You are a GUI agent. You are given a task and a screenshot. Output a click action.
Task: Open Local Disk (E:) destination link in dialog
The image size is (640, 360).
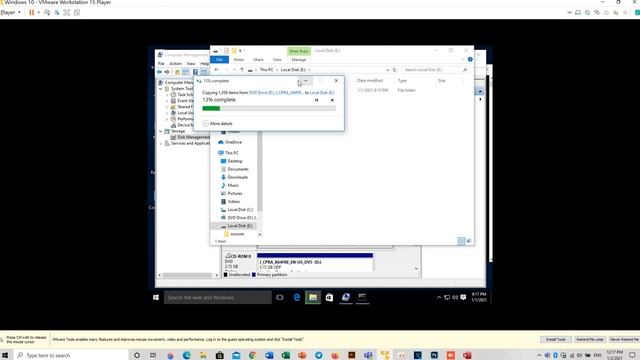coord(322,93)
